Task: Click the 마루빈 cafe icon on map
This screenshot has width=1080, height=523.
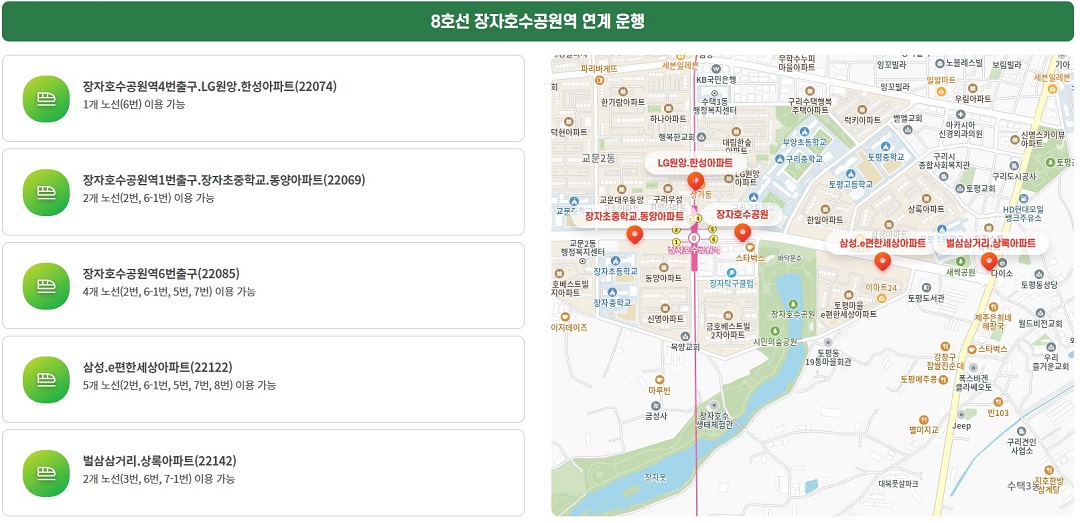Action: click(x=659, y=379)
